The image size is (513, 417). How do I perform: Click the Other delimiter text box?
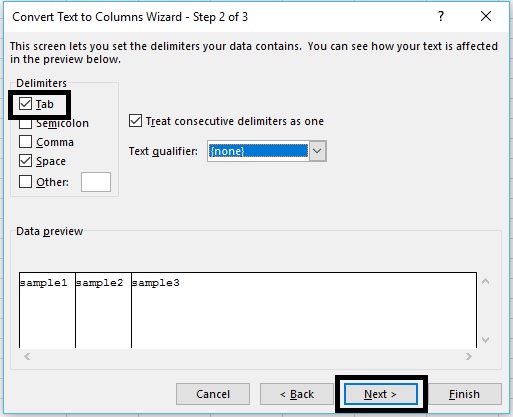[x=96, y=182]
